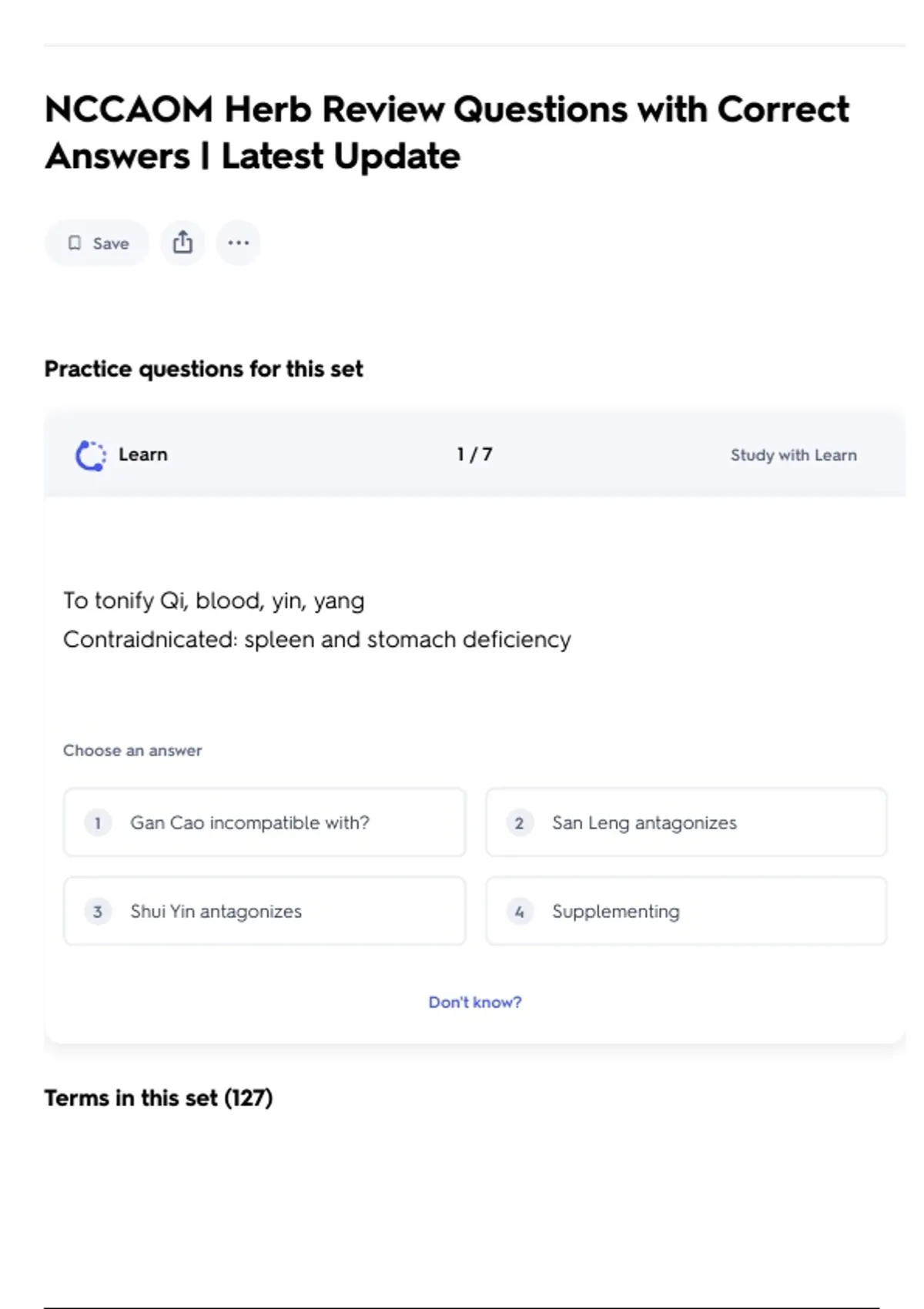
Task: Click the "Terms in this set (127)" heading
Action: coord(158,1097)
